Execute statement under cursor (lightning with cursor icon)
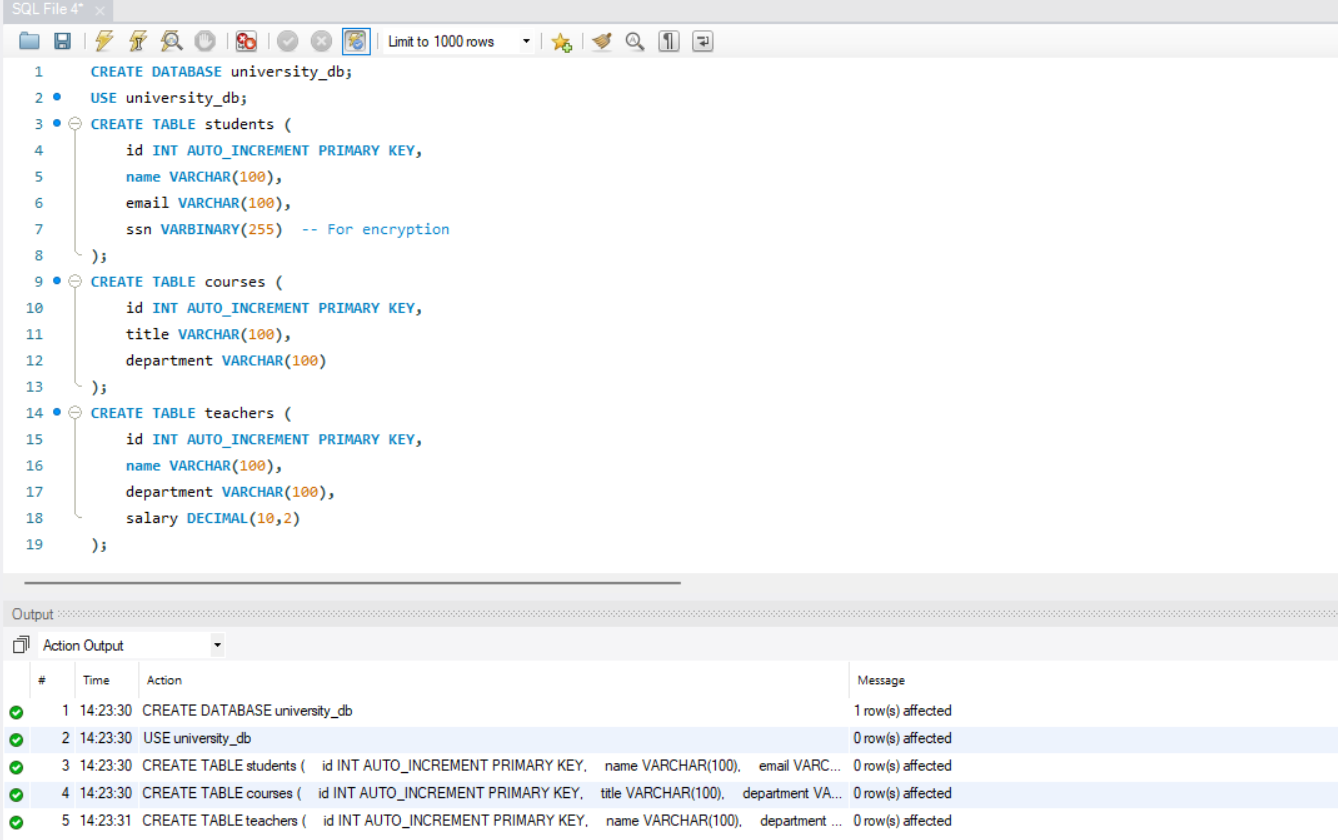The height and width of the screenshot is (840, 1338). pos(138,41)
